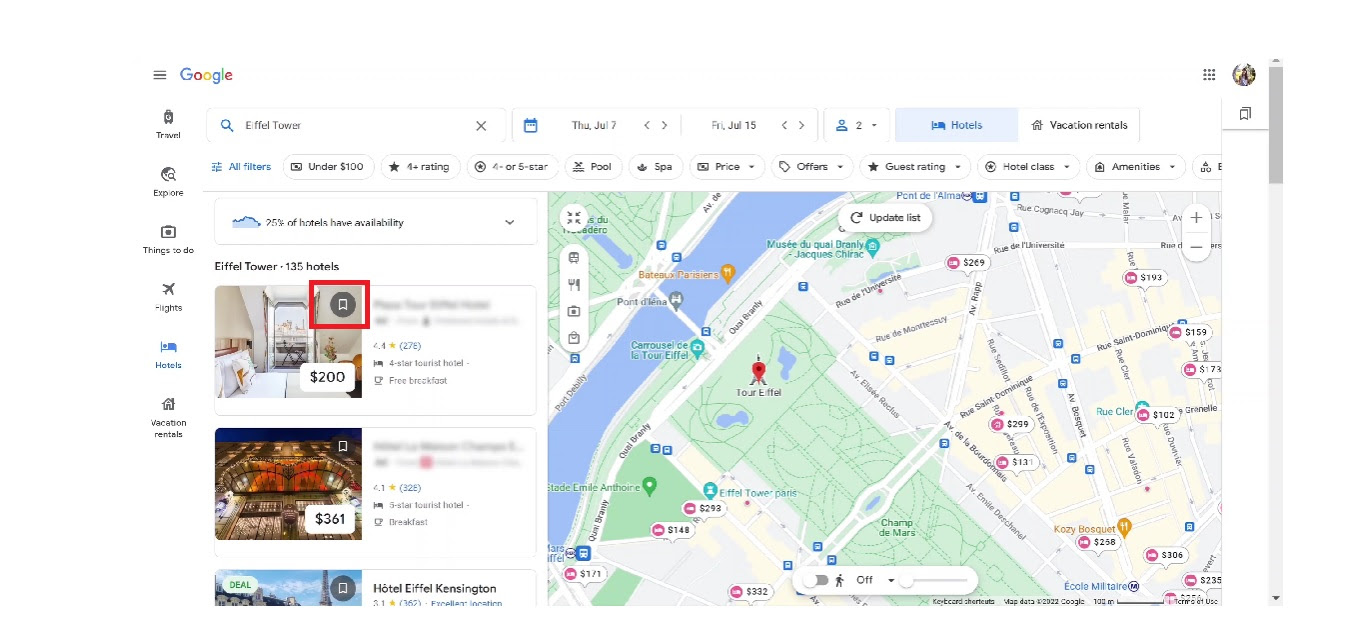Toggle the Spa filter chip
This screenshot has height=621, width=1361.
coord(655,167)
